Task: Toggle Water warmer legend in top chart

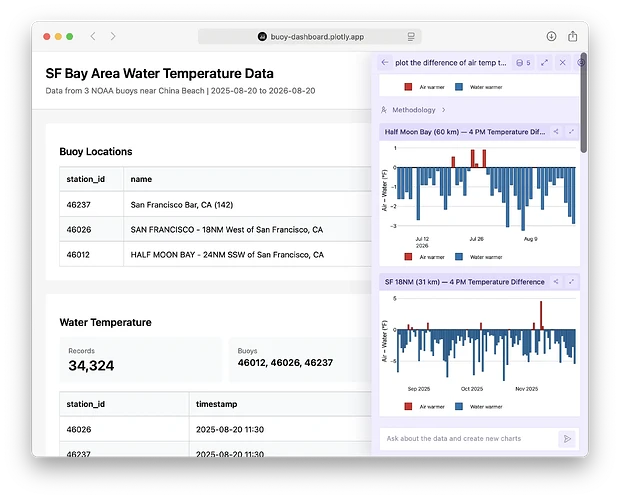Action: pyautogui.click(x=479, y=87)
